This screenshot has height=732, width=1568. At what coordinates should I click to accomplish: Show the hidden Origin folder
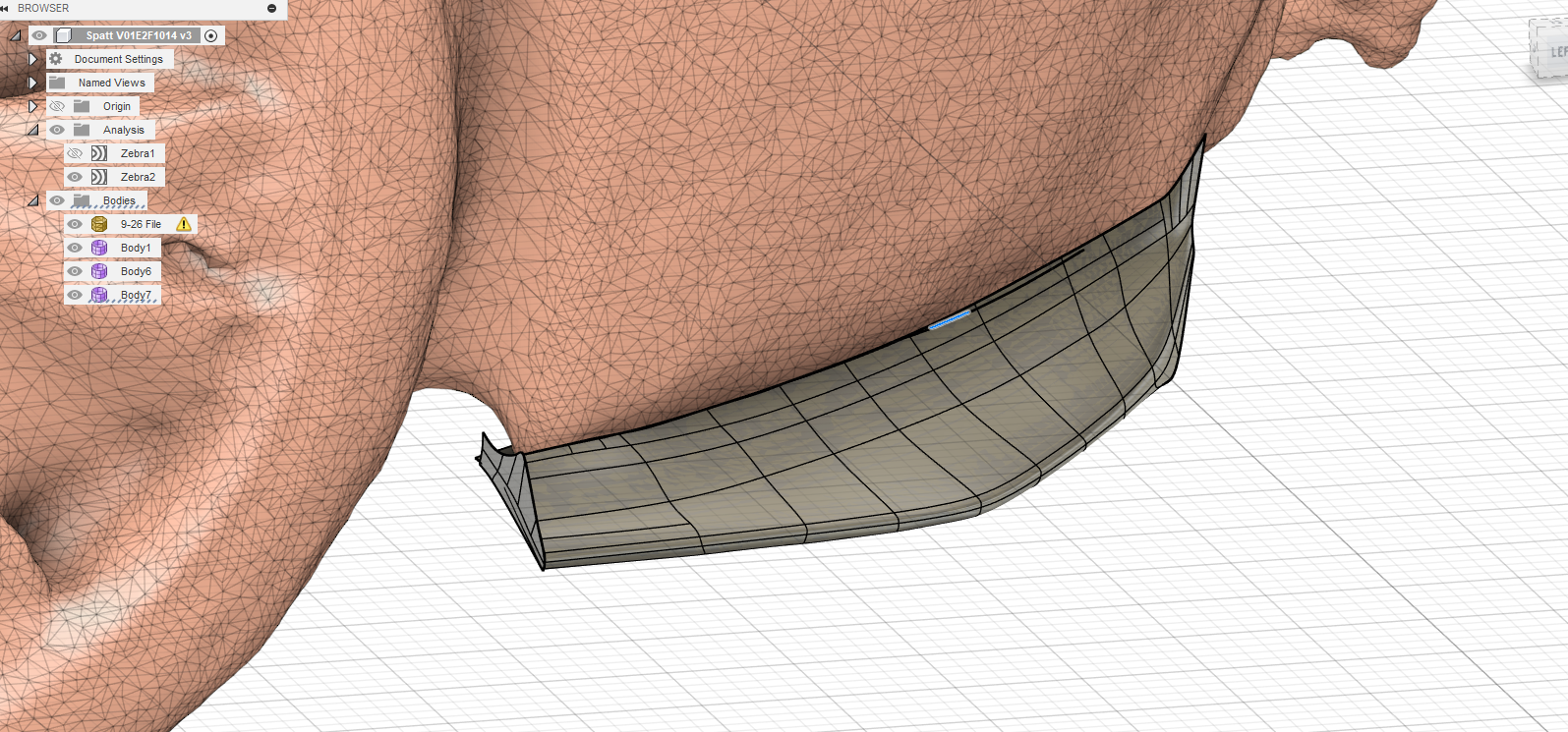click(x=57, y=106)
